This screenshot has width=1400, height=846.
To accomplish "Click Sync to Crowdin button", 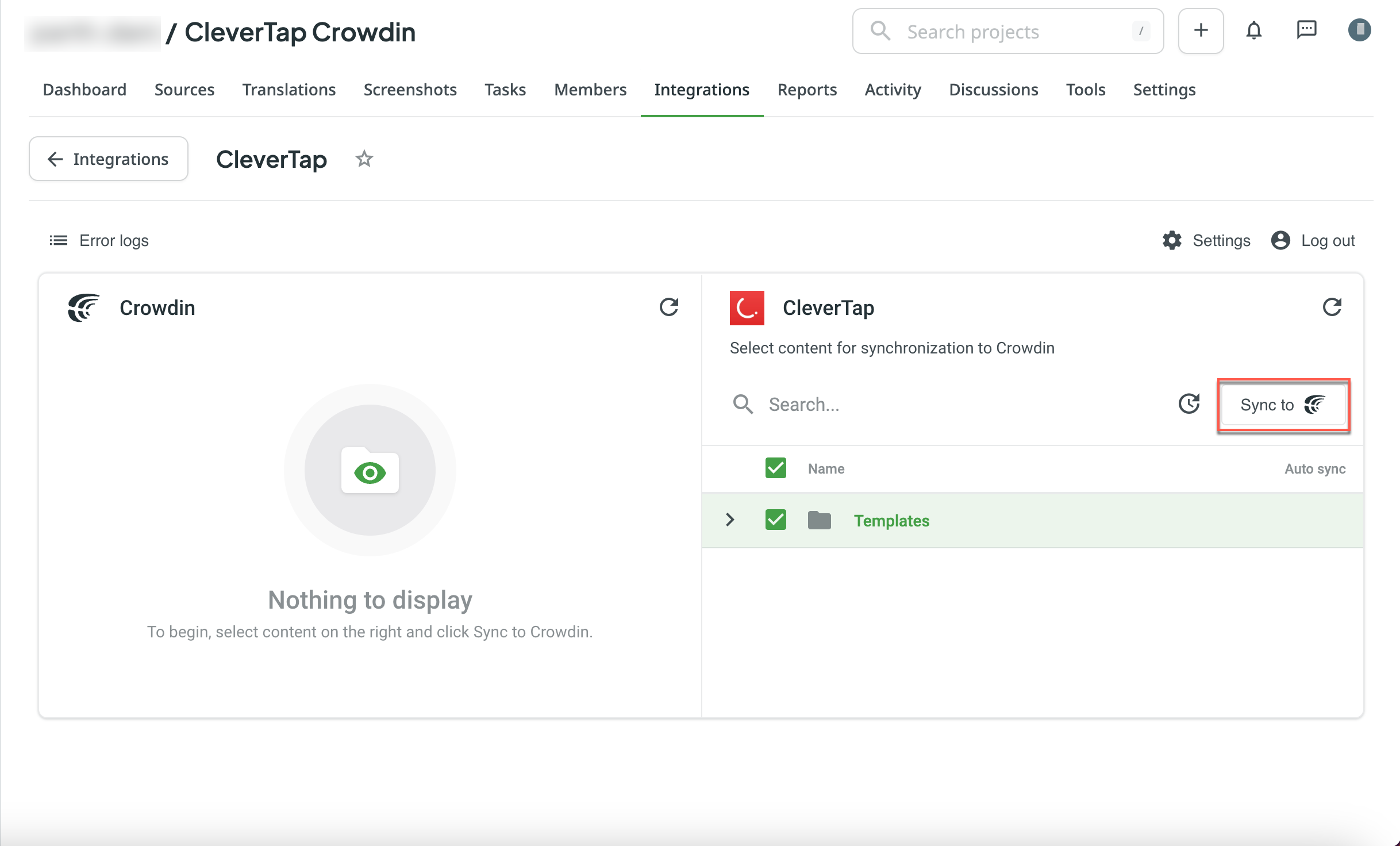I will [1283, 405].
